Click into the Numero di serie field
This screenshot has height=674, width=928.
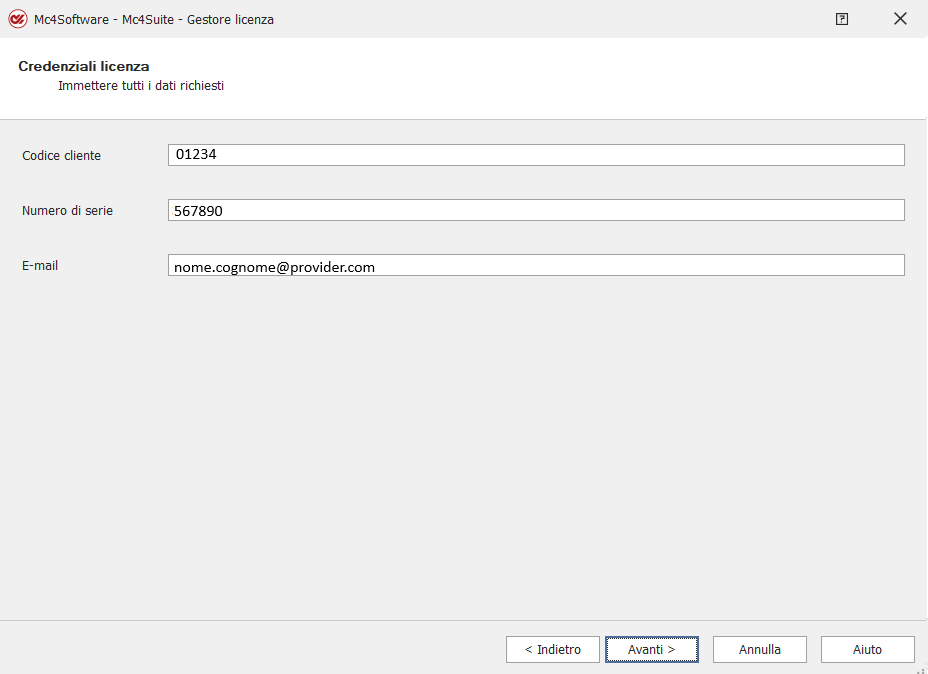click(x=536, y=210)
